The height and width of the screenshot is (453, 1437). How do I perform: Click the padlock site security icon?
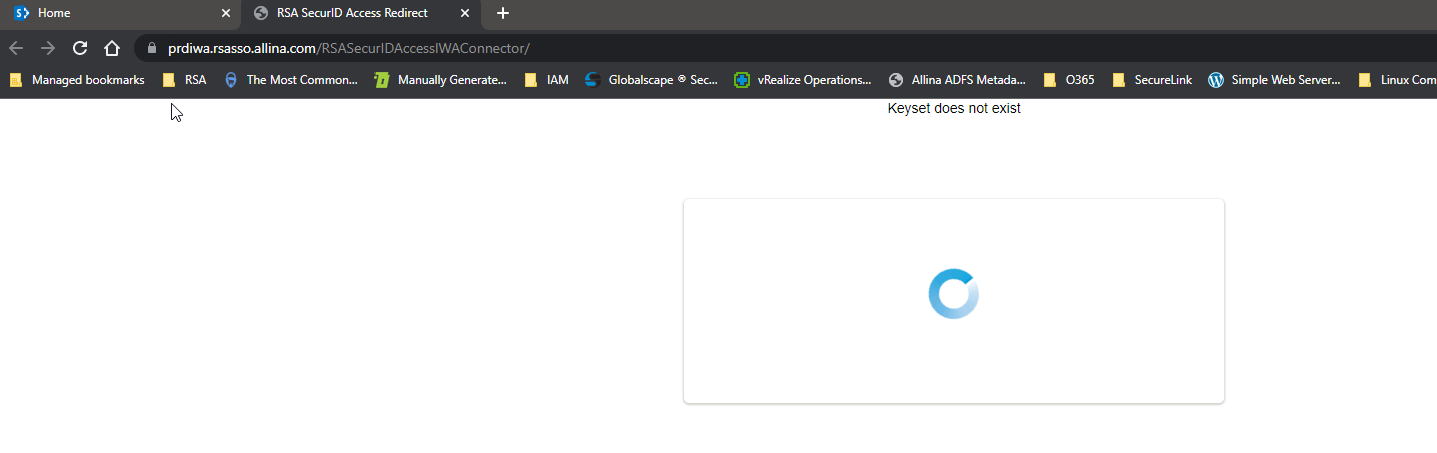click(x=152, y=48)
